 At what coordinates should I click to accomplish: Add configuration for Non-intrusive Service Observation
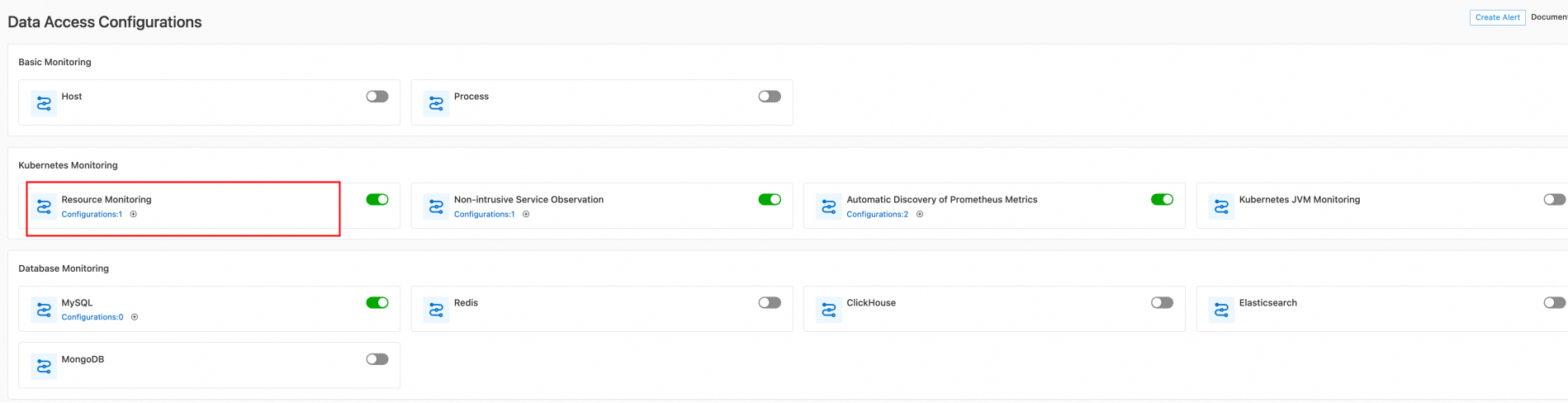(x=526, y=214)
